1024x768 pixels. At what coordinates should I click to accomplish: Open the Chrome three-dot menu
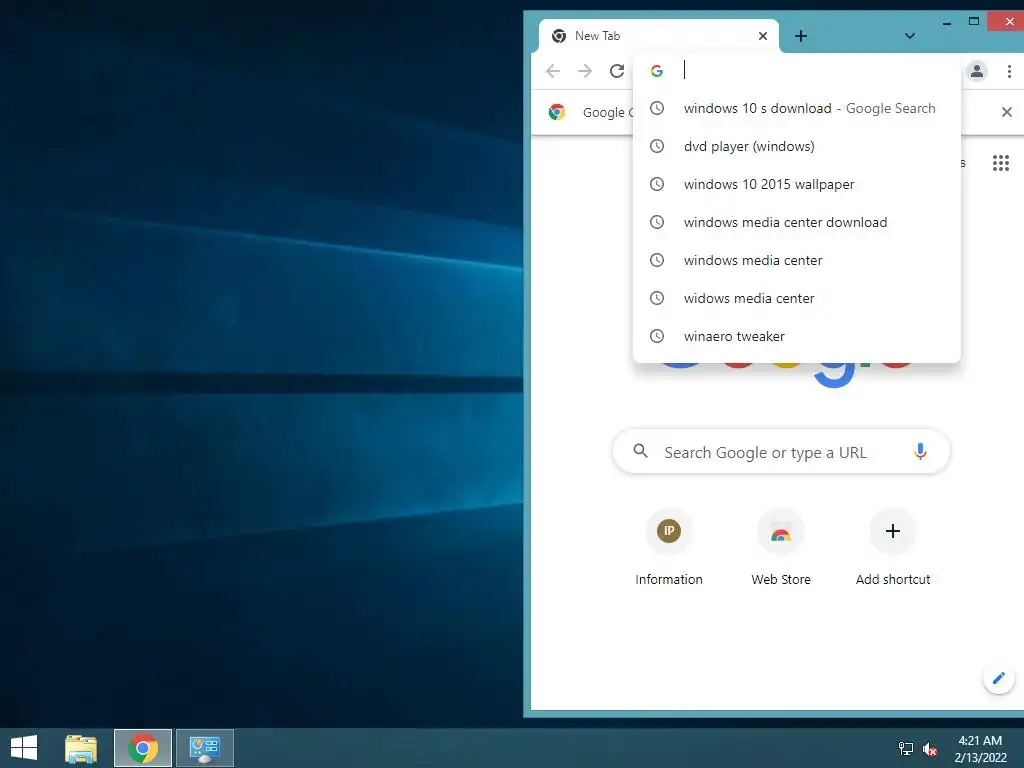(x=1009, y=71)
